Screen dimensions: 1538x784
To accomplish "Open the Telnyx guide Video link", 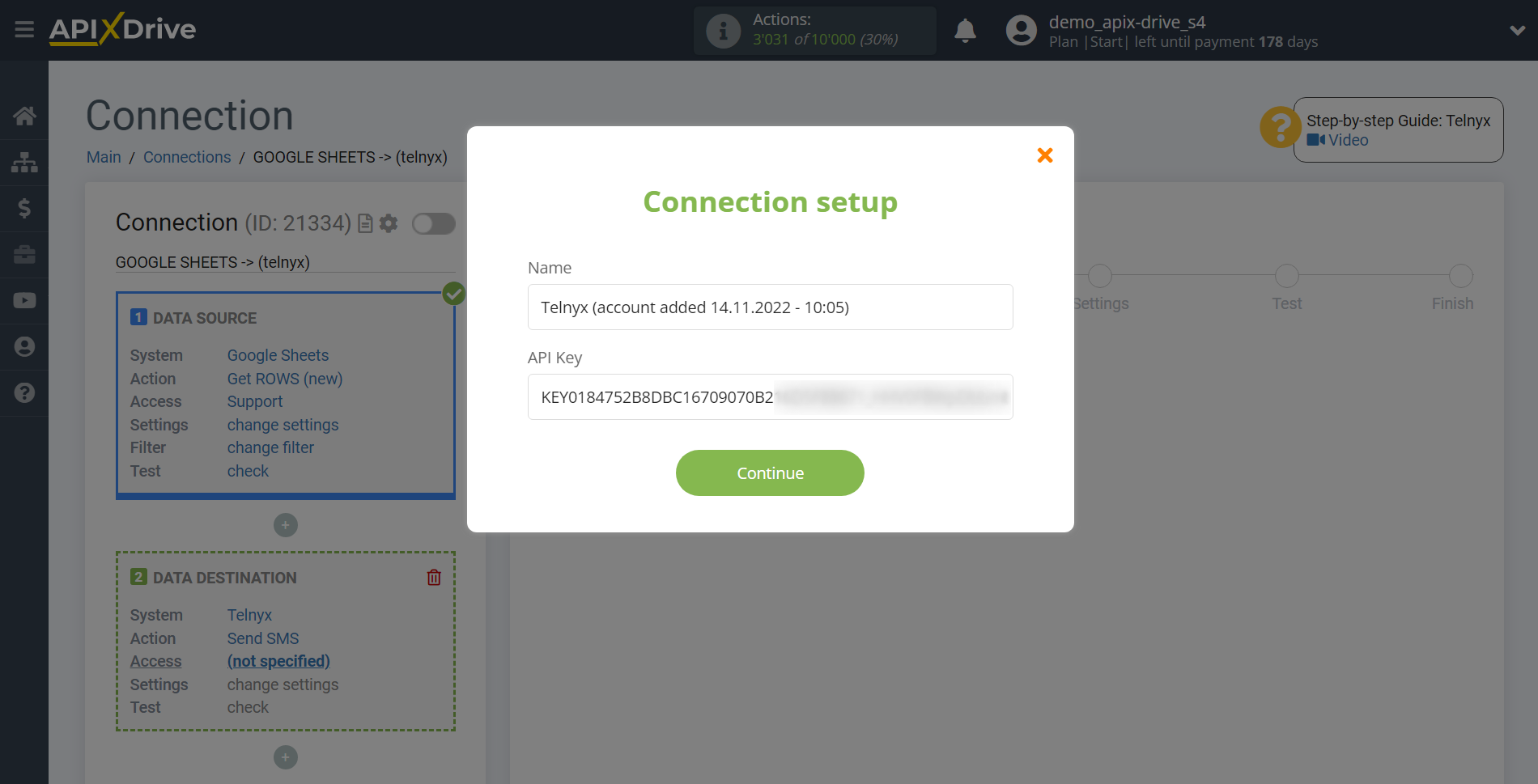I will coord(1338,140).
